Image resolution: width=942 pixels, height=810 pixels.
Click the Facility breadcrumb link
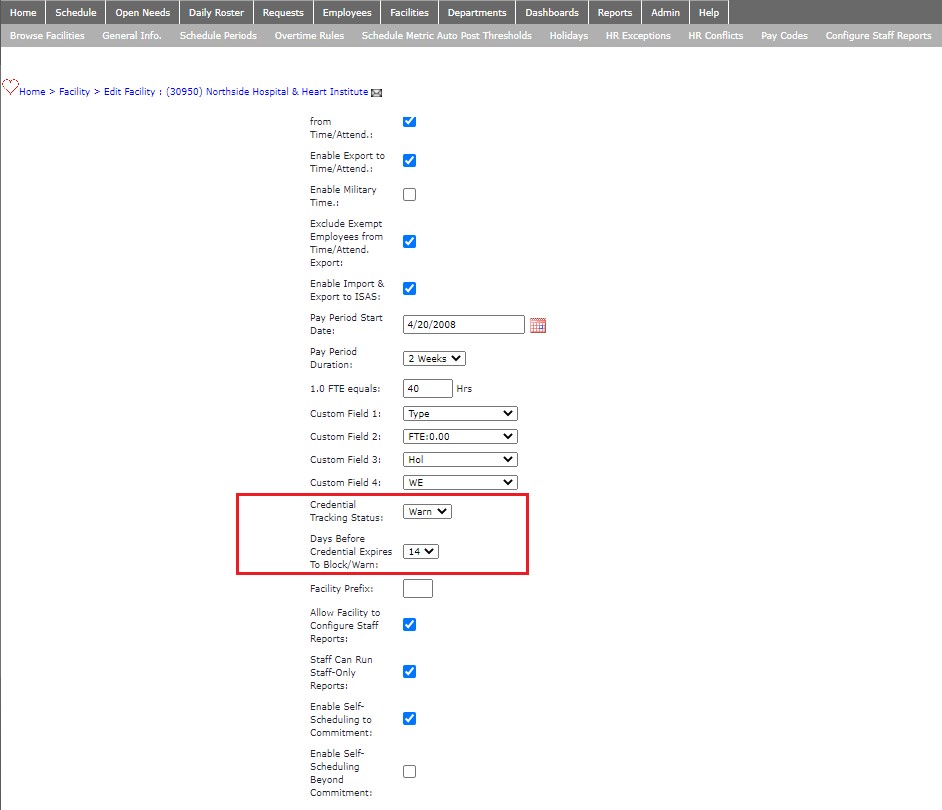pos(74,91)
